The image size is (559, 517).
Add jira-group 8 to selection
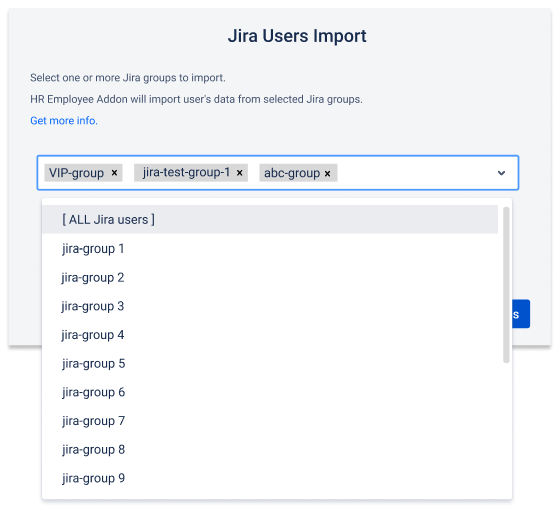point(270,450)
